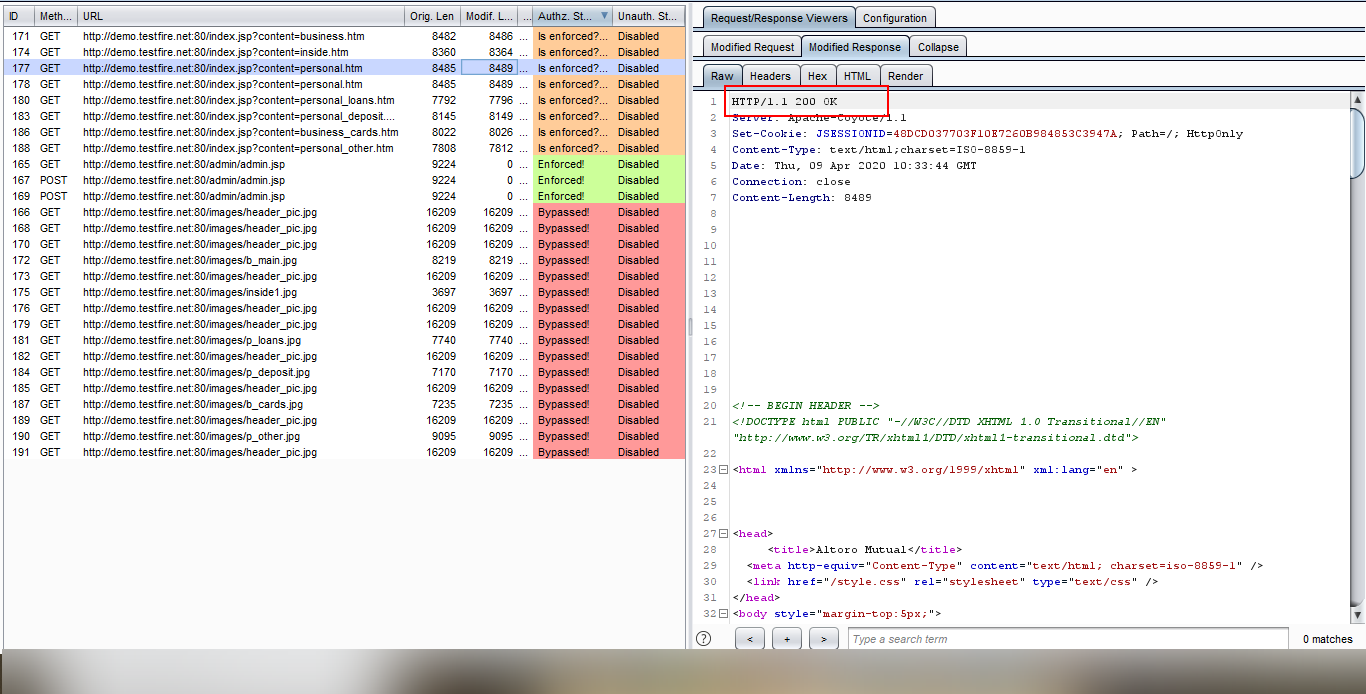Open the help question mark icon
This screenshot has width=1366, height=694.
click(704, 639)
